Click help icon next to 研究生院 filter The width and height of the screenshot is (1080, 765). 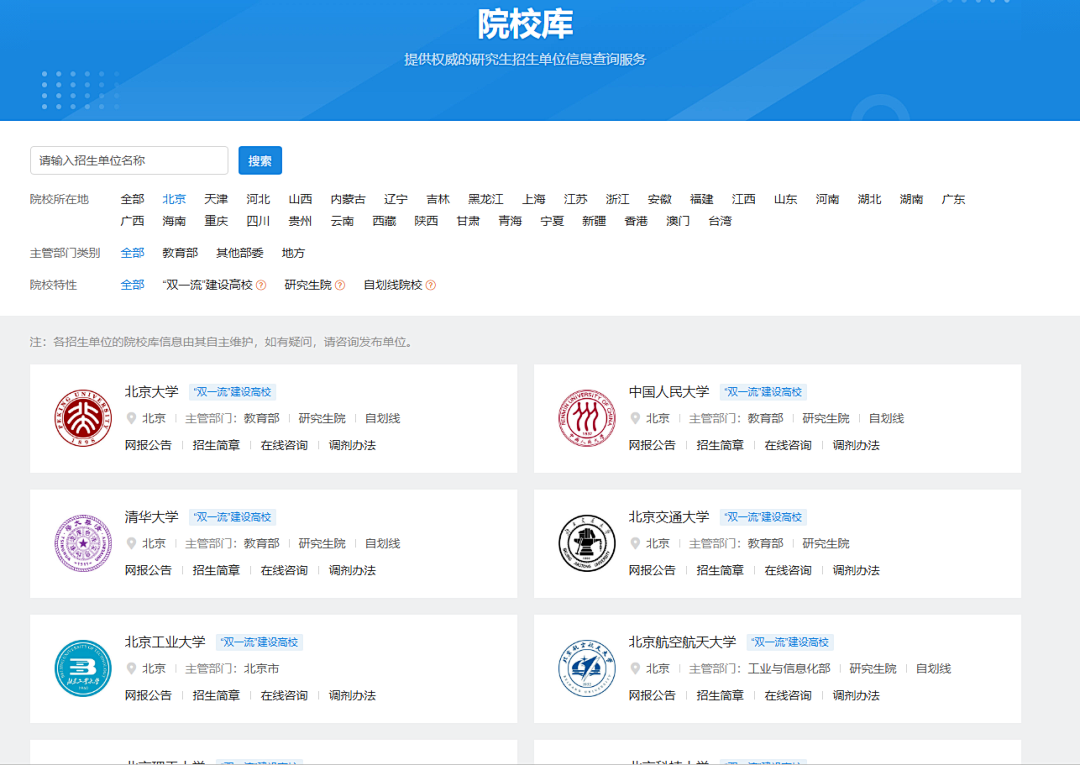click(340, 285)
